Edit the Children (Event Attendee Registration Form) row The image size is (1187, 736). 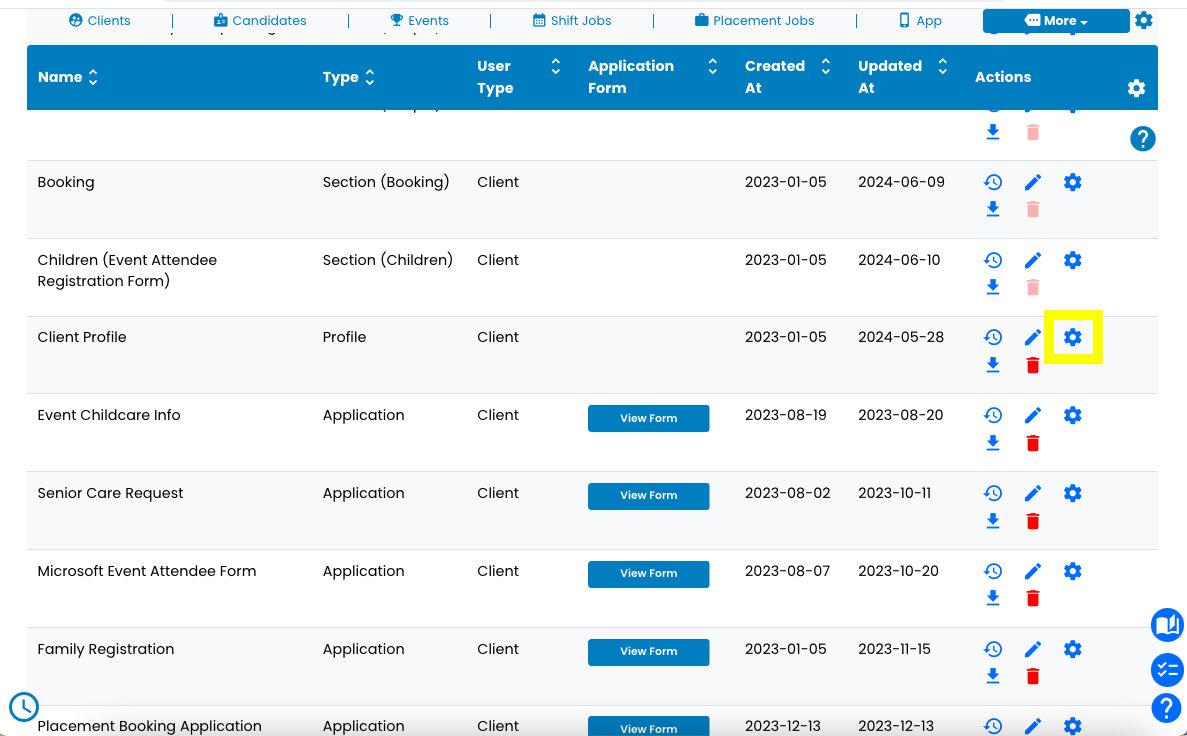(1033, 260)
